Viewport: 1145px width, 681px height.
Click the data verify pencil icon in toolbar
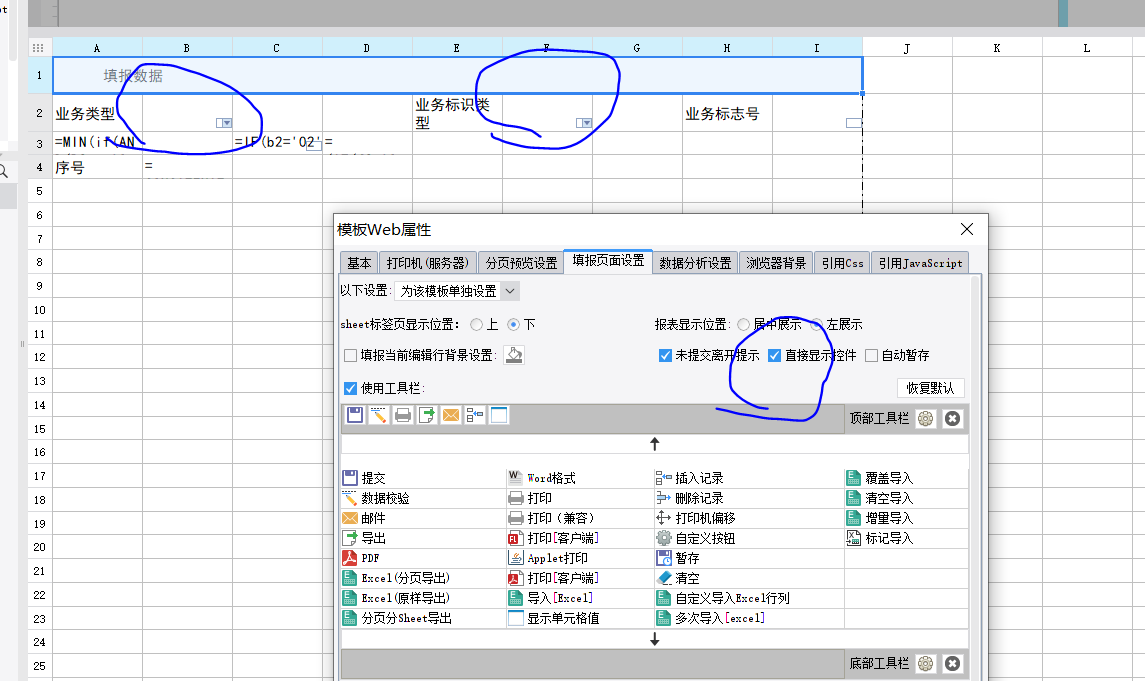click(378, 415)
